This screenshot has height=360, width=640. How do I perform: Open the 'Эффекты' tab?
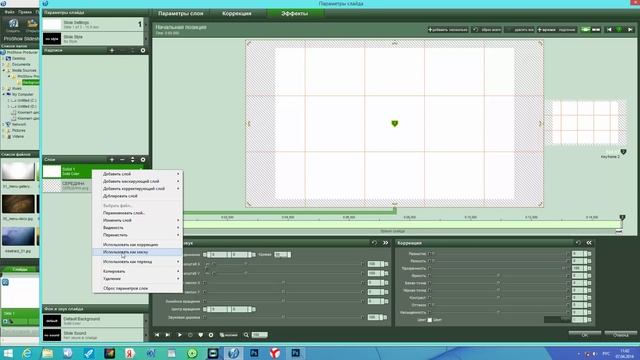click(294, 13)
